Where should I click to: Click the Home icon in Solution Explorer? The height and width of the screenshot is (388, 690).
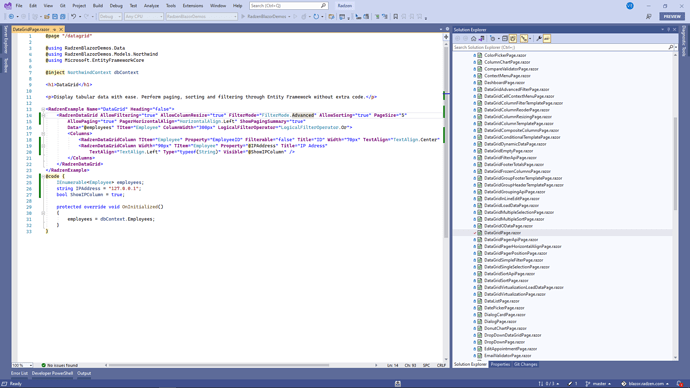(x=473, y=39)
